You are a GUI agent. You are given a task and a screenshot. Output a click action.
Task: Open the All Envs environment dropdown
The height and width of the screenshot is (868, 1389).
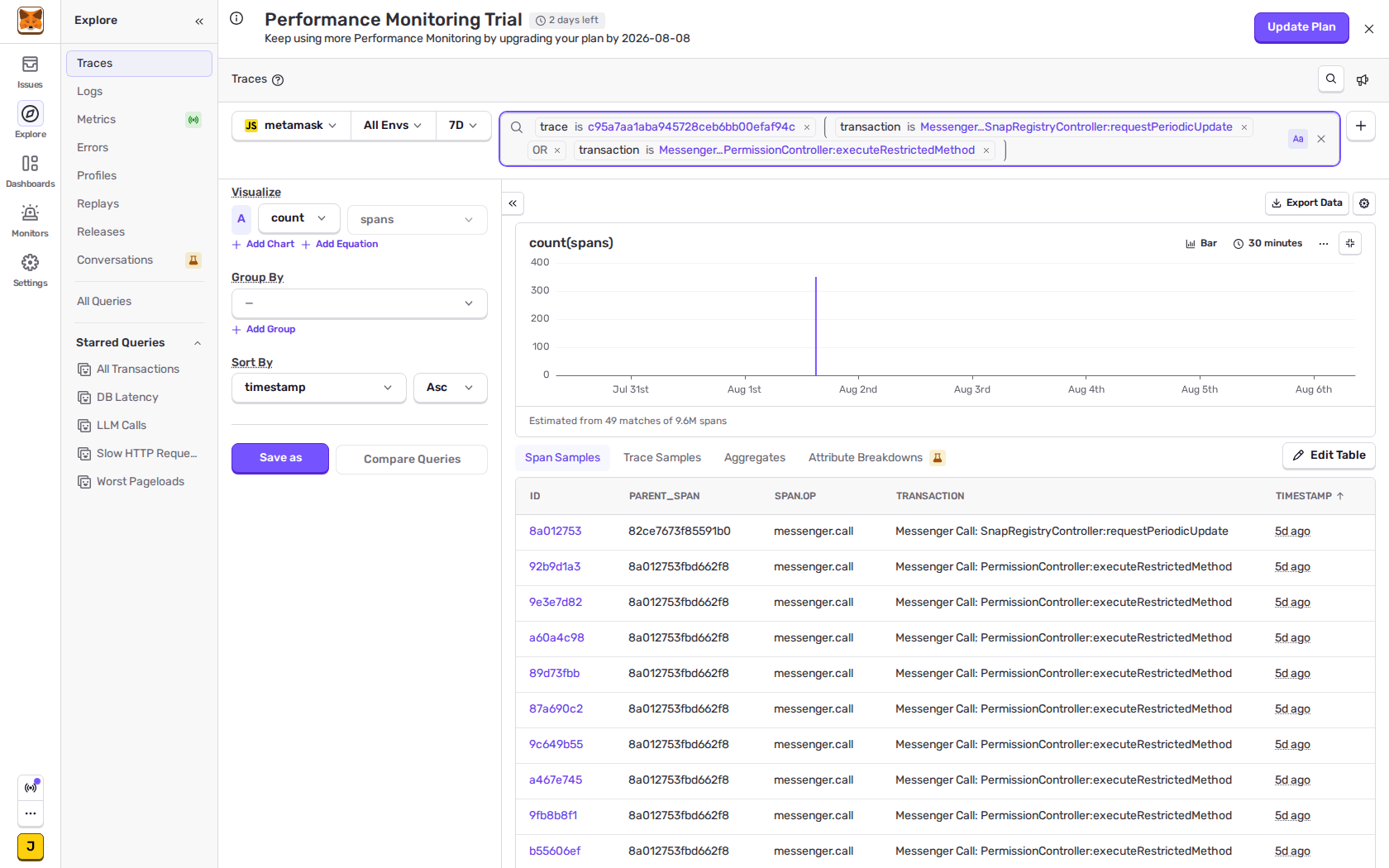tap(393, 126)
